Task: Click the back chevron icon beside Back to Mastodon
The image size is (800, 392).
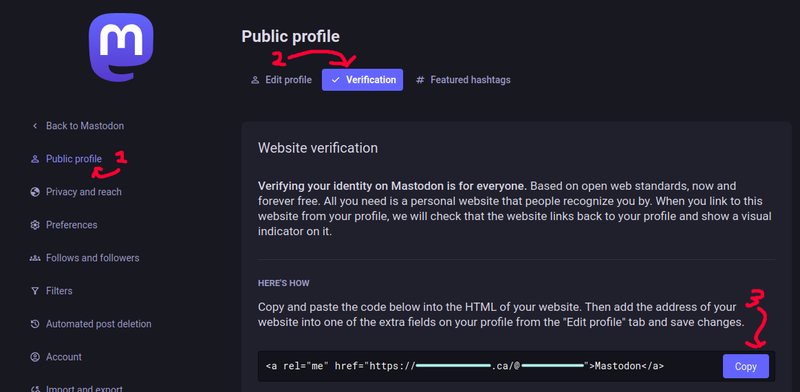Action: (x=35, y=126)
